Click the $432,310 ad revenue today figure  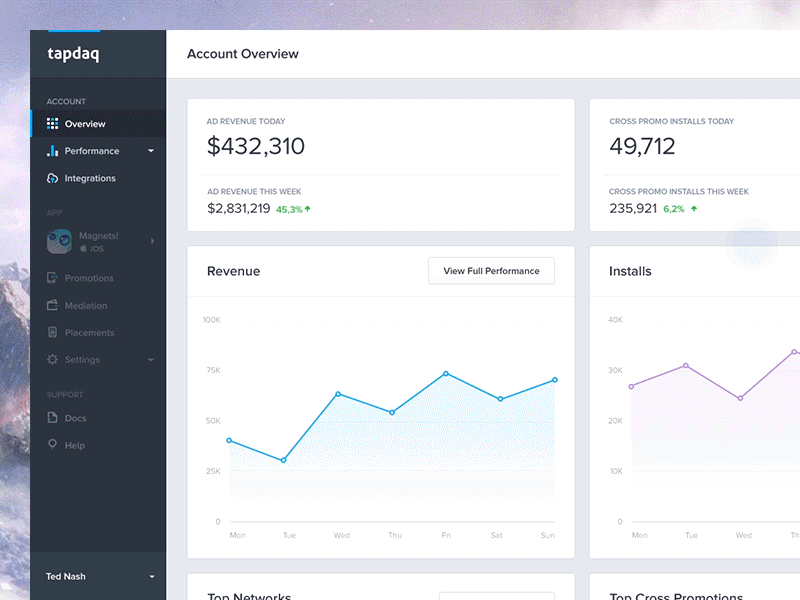coord(256,147)
